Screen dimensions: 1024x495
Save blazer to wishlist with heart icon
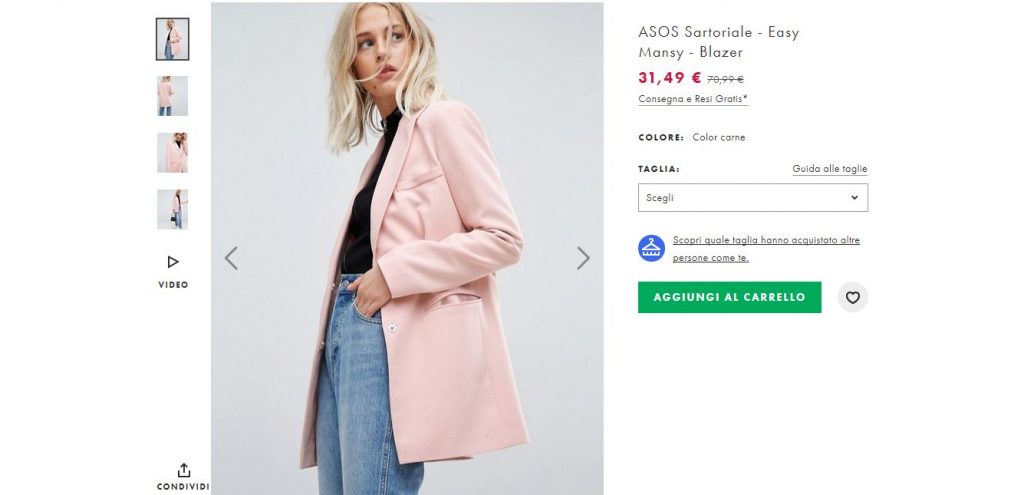pos(852,297)
